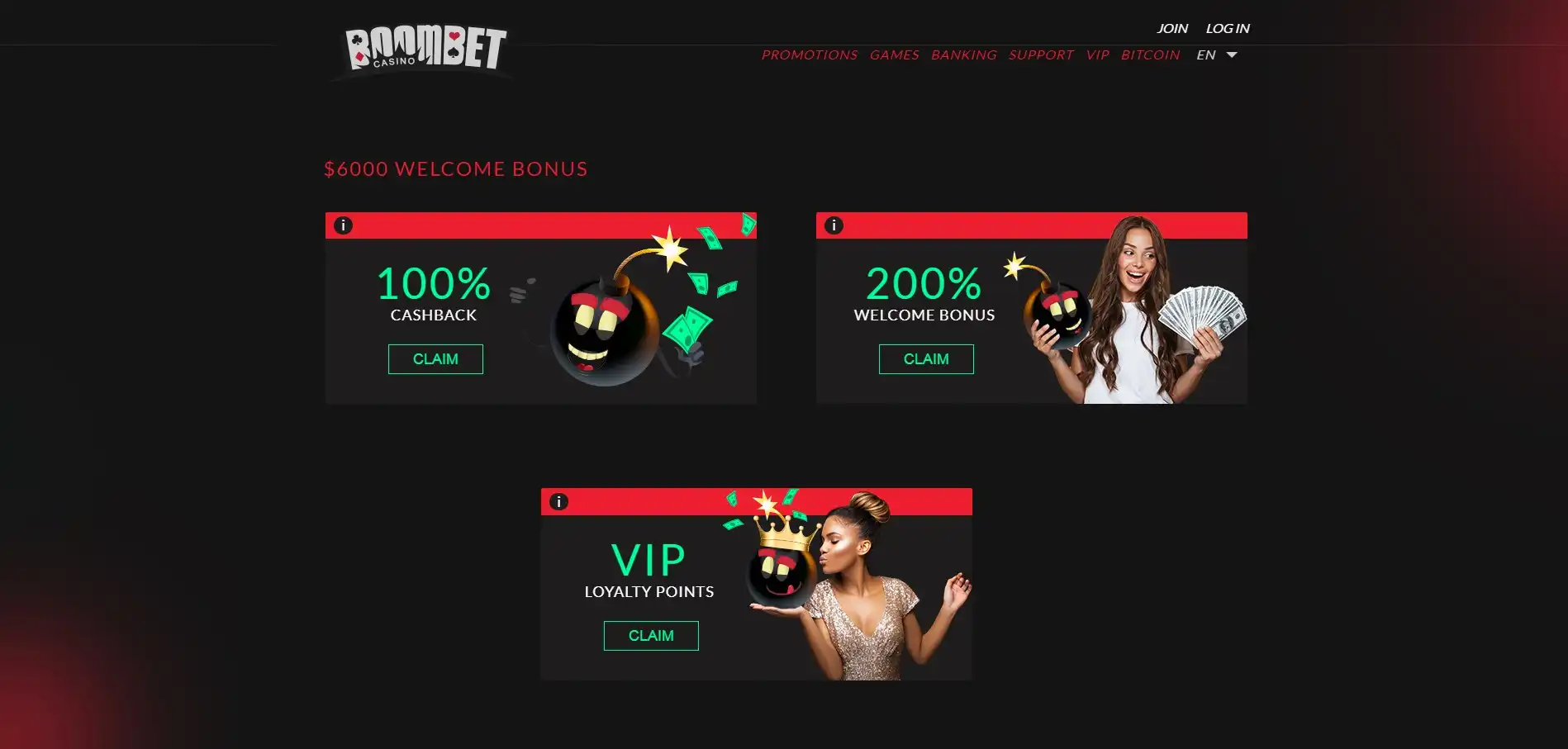1568x749 pixels.
Task: Claim the VIP Loyalty Points offer
Action: 651,636
